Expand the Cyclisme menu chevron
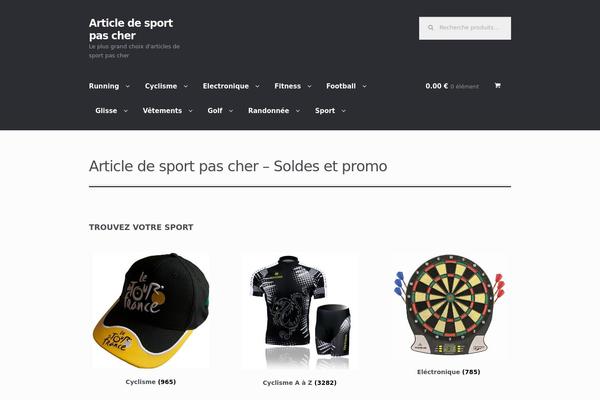Screen dimensions: 600x400 pyautogui.click(x=186, y=86)
